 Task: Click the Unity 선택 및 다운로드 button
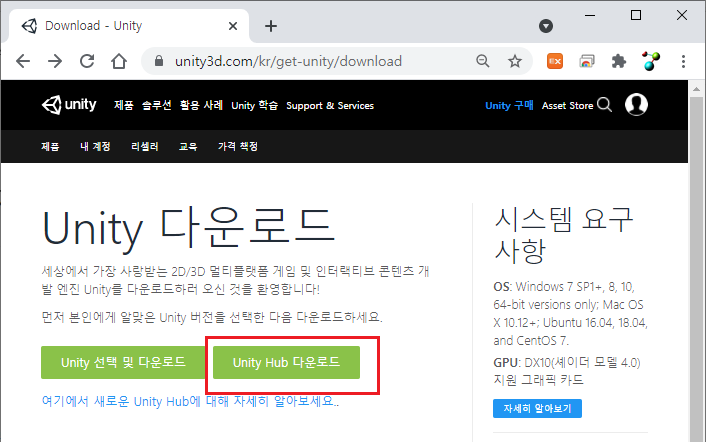(123, 362)
